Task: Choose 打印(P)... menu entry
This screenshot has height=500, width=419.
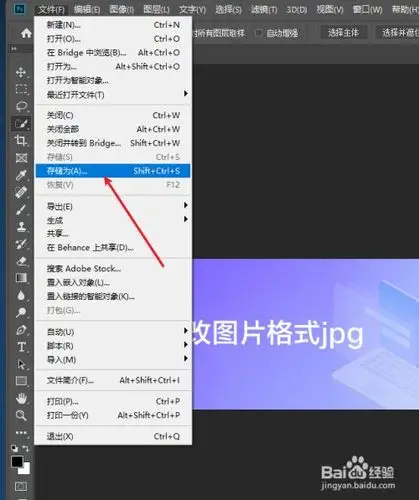Action: click(x=113, y=401)
